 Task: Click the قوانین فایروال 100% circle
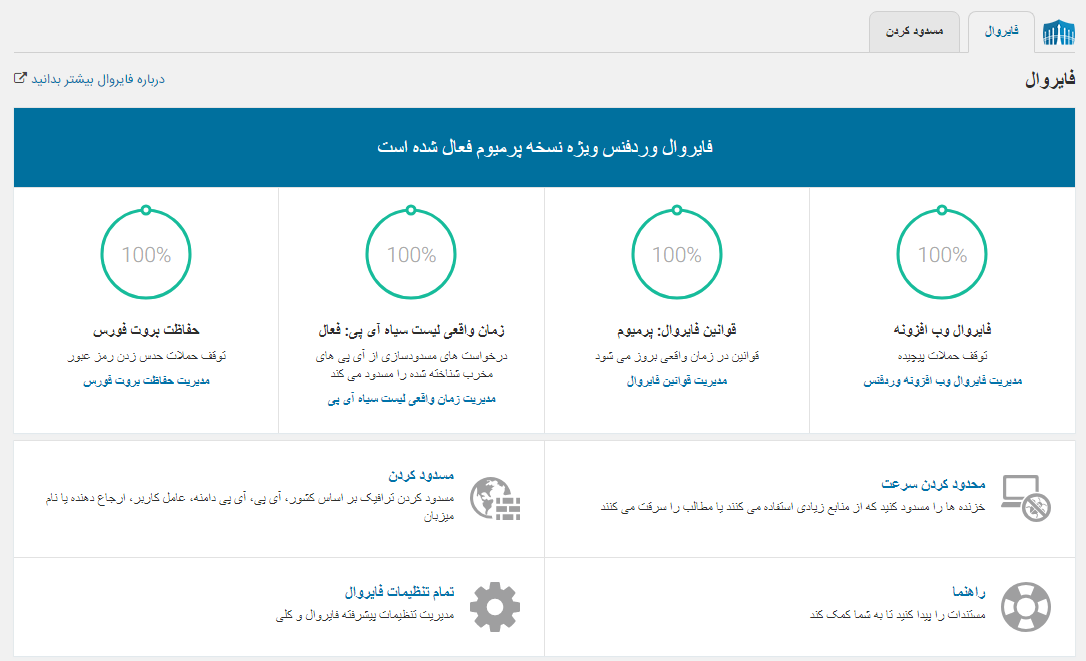[x=677, y=254]
